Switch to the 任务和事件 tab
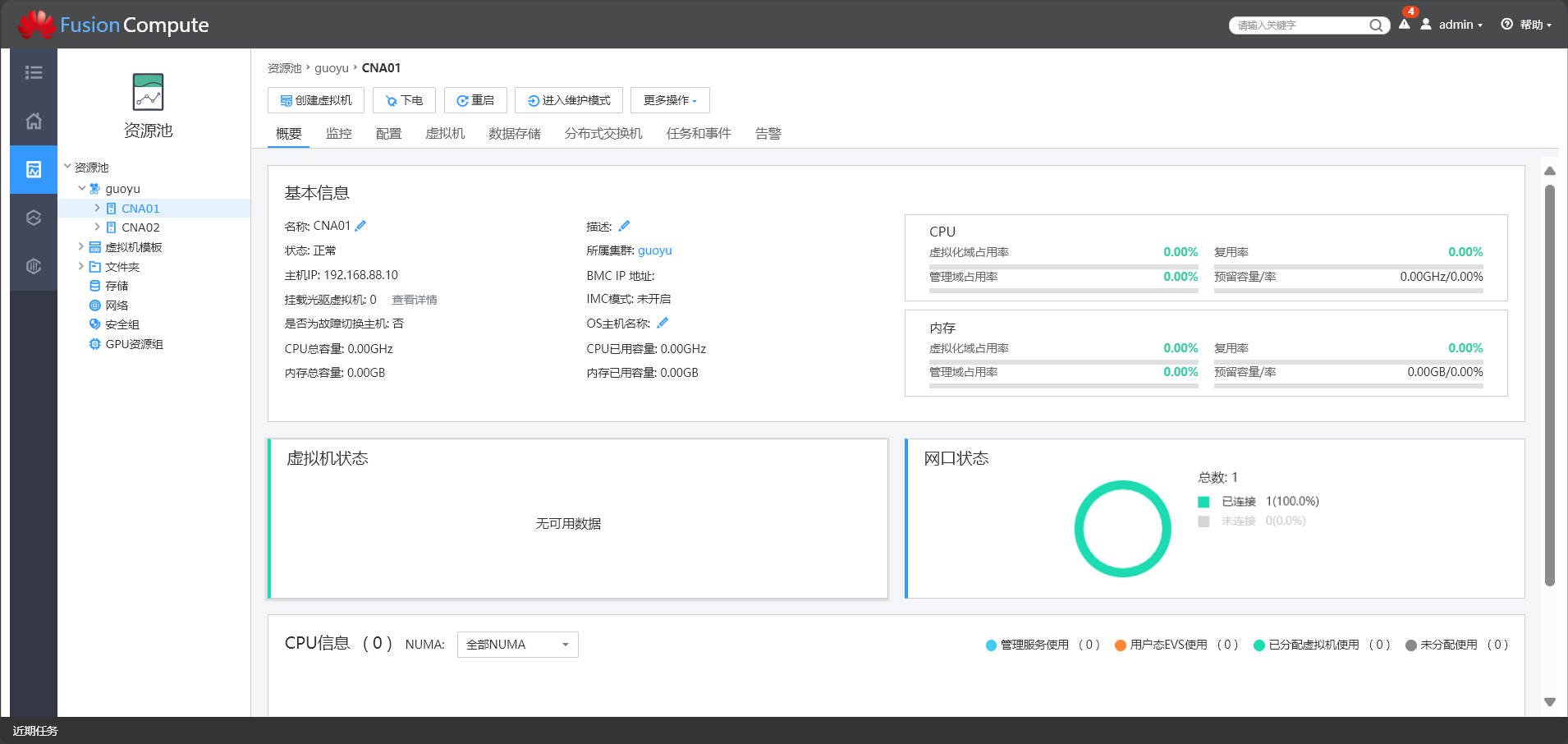Image resolution: width=1568 pixels, height=744 pixels. tap(699, 134)
